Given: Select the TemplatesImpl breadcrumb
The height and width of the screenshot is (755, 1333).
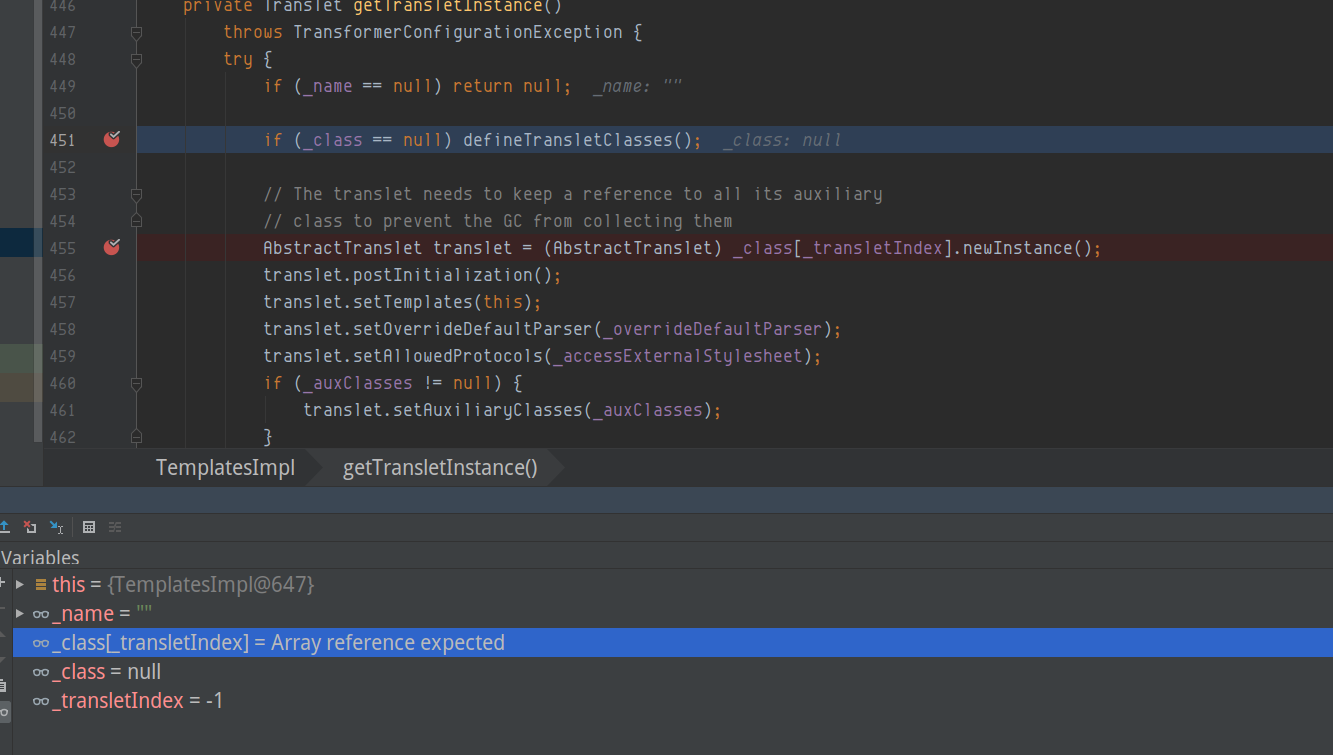Looking at the screenshot, I should click(225, 468).
